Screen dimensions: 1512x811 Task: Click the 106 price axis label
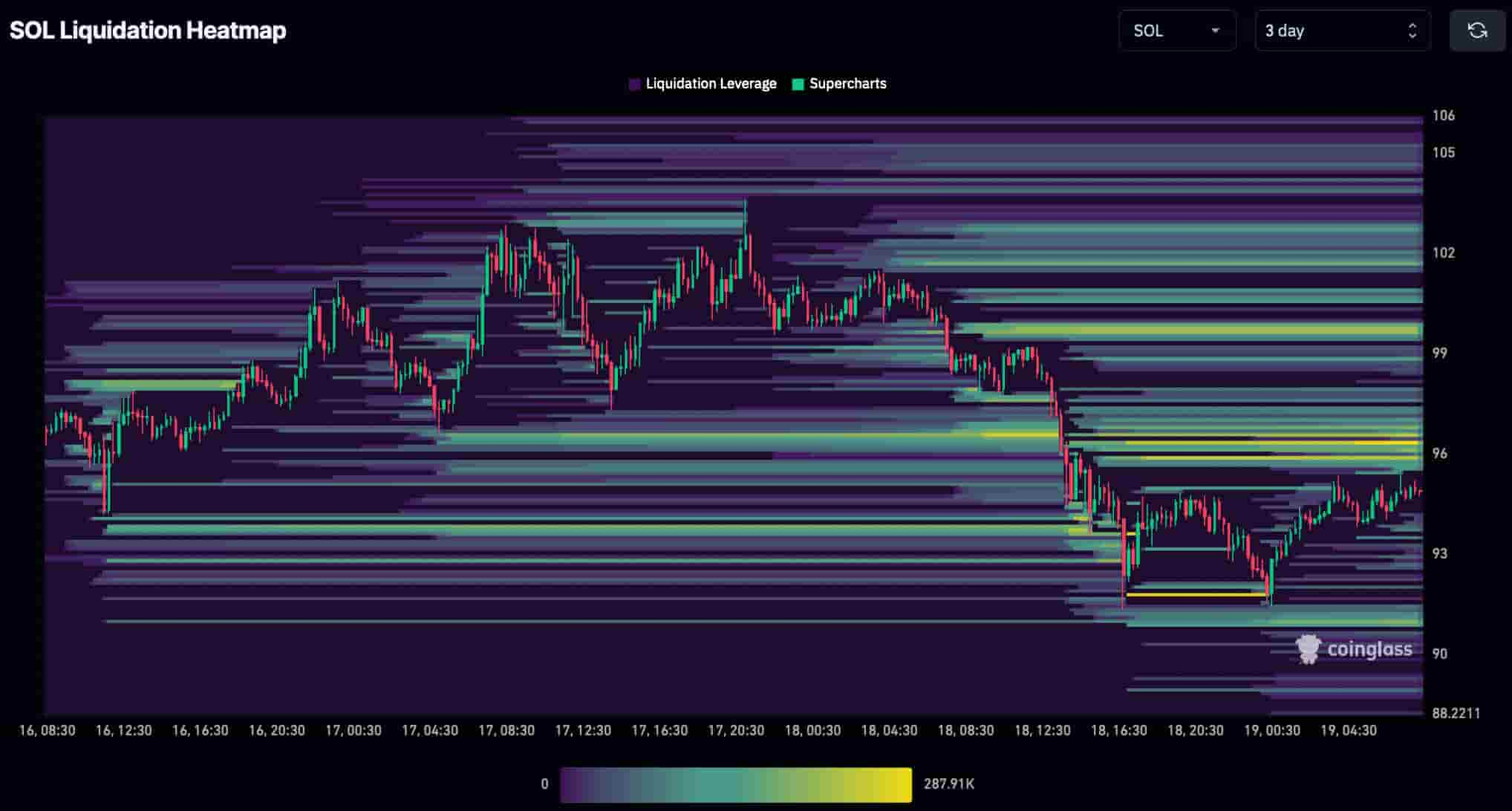[1443, 115]
